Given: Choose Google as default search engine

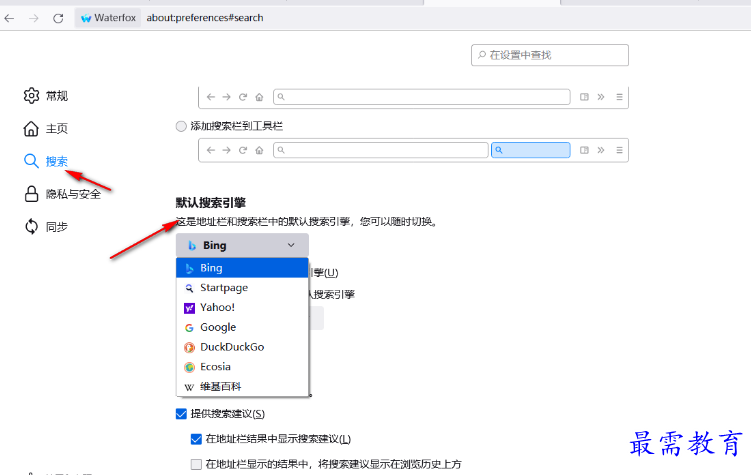Looking at the screenshot, I should coord(242,327).
